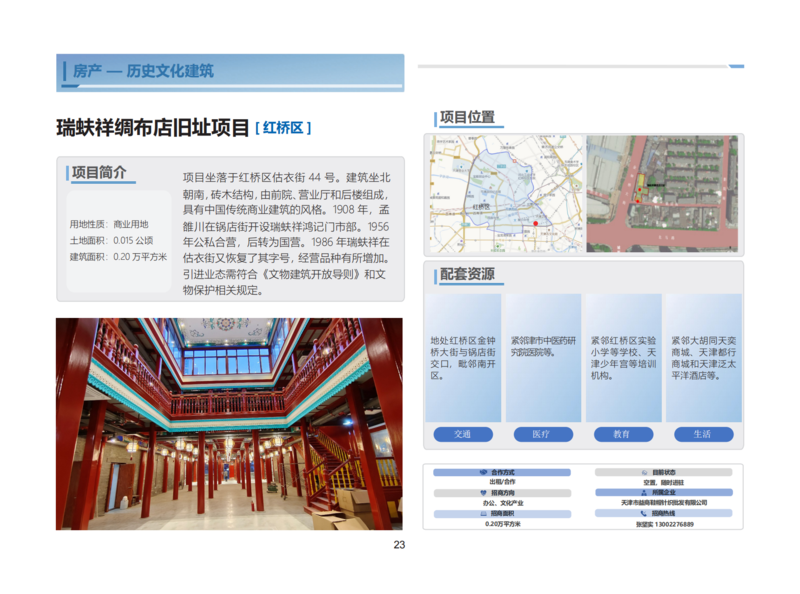Click the 红桥区 district tag in title
800x594 pixels.
pos(283,128)
